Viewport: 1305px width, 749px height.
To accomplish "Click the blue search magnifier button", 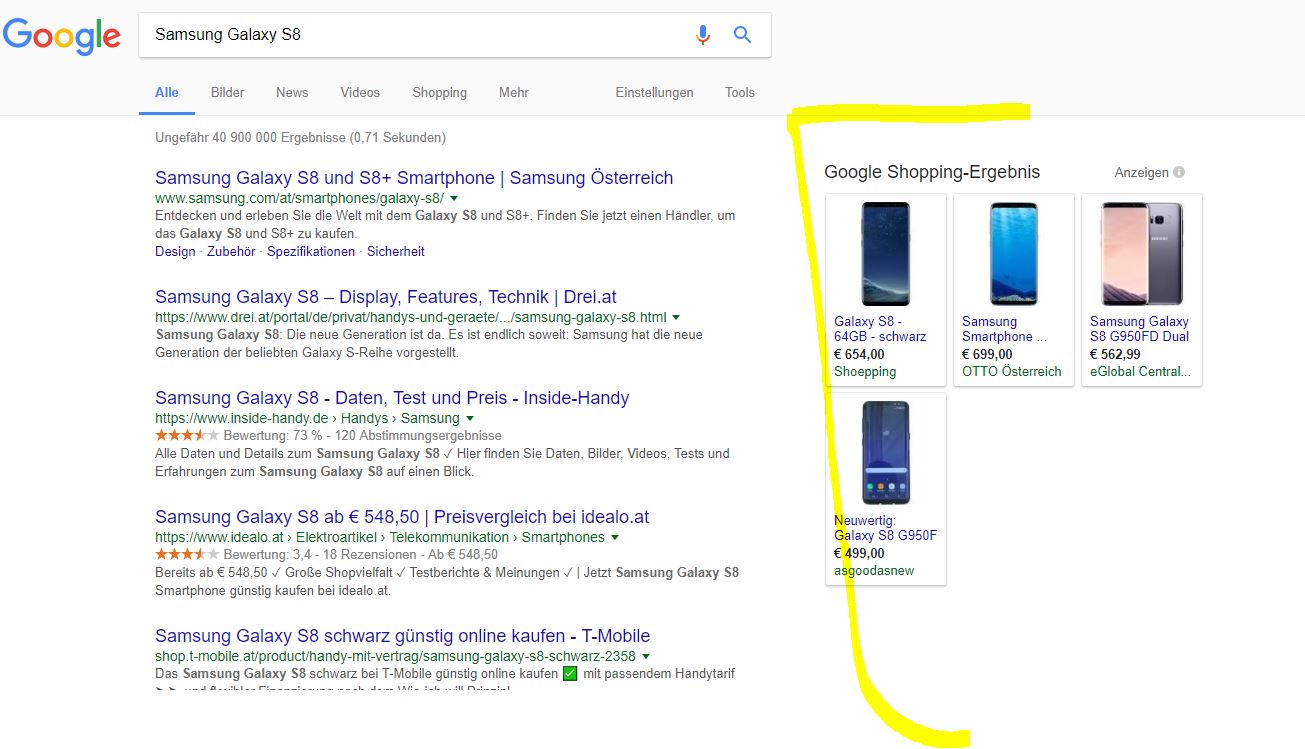I will [742, 35].
